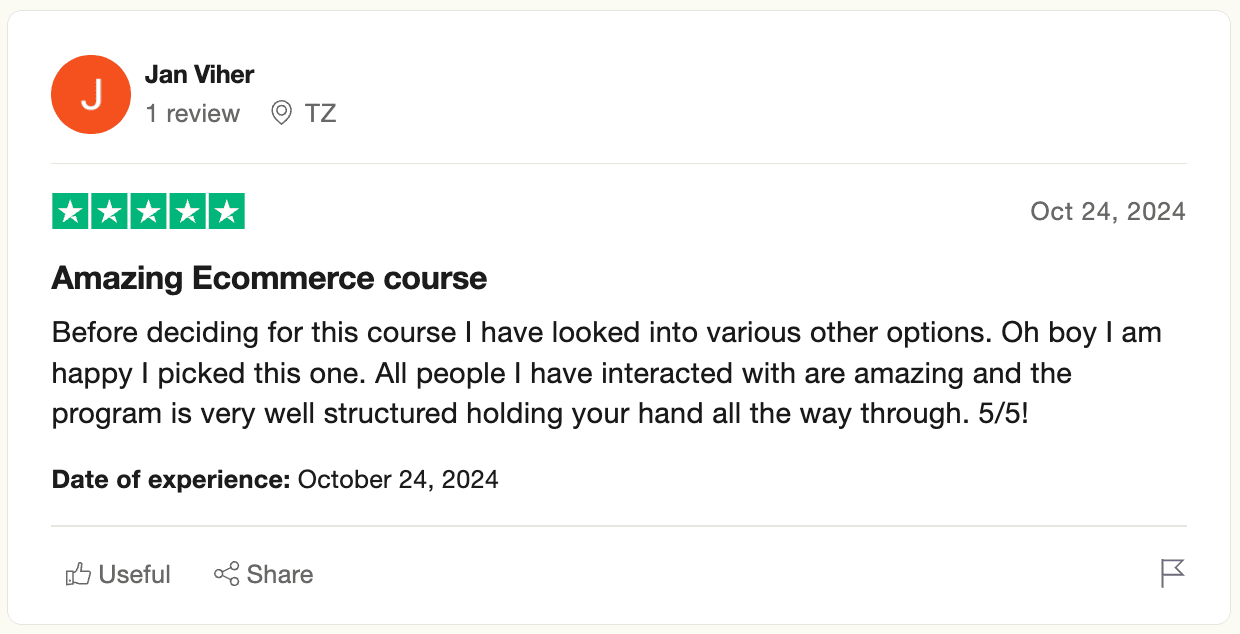Click the October 24, 2024 experience date

[x=398, y=480]
